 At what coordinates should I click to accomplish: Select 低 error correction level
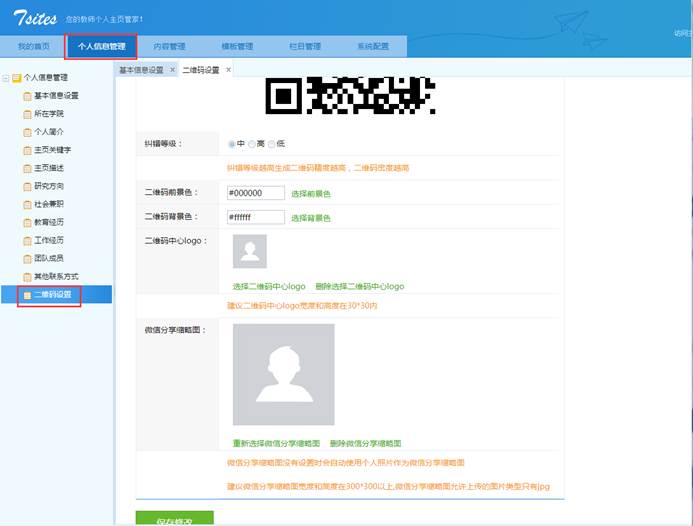tap(272, 144)
